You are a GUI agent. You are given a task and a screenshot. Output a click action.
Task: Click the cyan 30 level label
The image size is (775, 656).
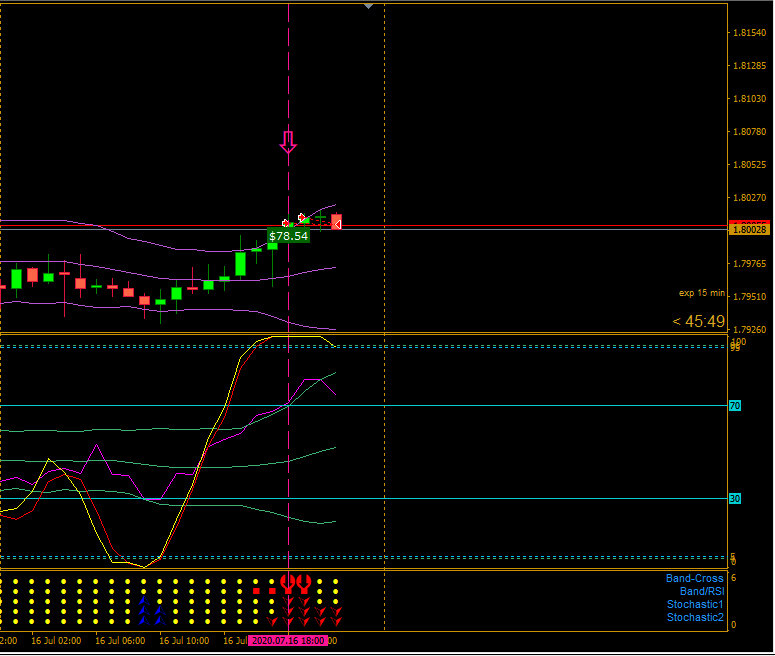[x=735, y=499]
